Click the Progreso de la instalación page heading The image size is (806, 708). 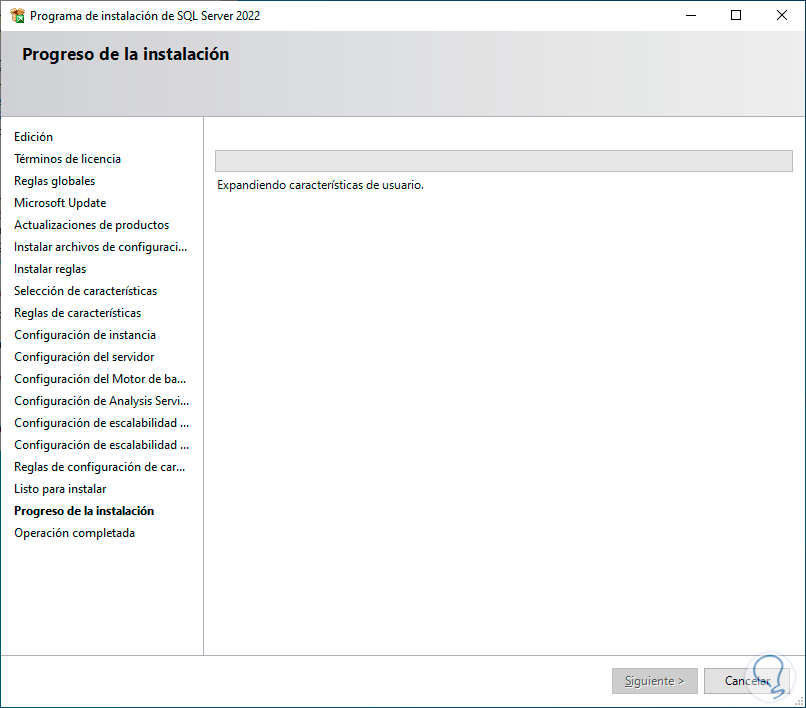click(125, 55)
